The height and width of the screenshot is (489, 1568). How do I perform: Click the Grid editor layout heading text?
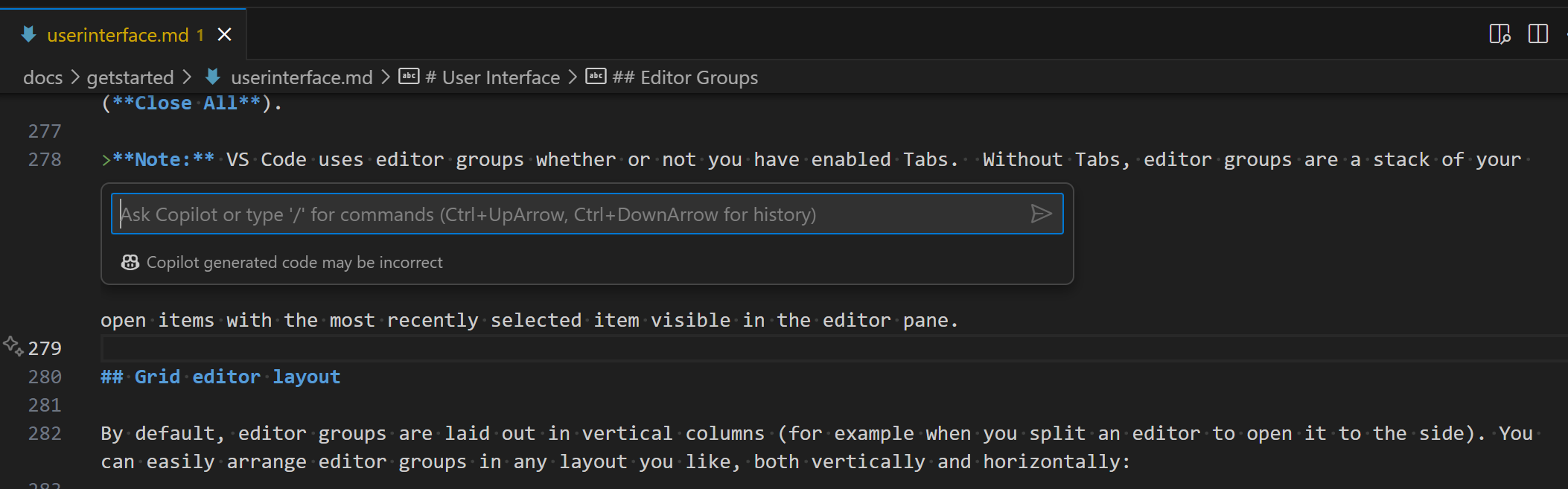tap(220, 377)
